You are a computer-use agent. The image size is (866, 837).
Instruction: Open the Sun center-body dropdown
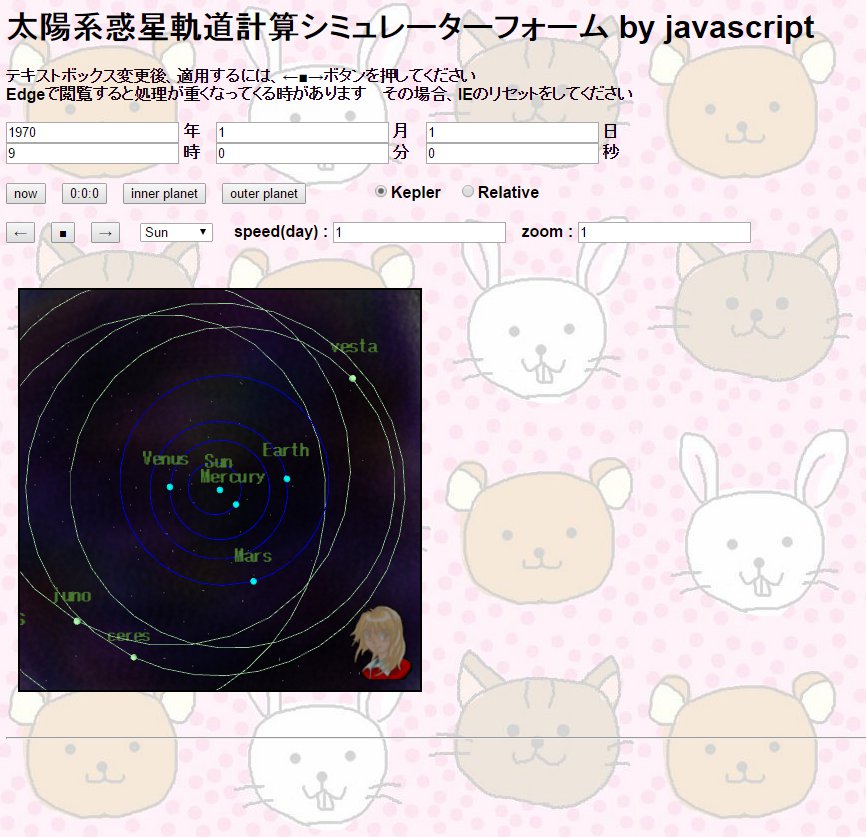pos(176,232)
